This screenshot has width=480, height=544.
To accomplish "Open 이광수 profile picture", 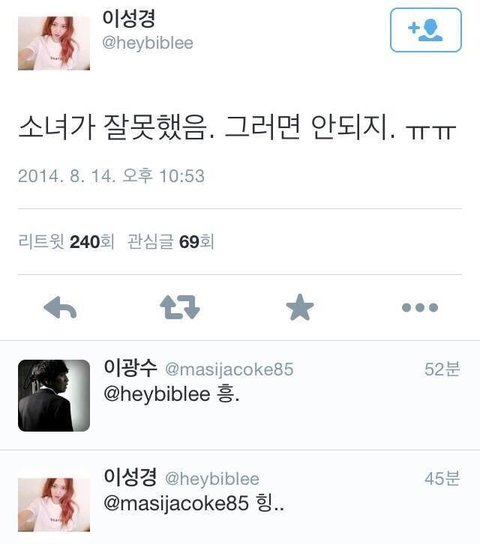I will click(54, 396).
